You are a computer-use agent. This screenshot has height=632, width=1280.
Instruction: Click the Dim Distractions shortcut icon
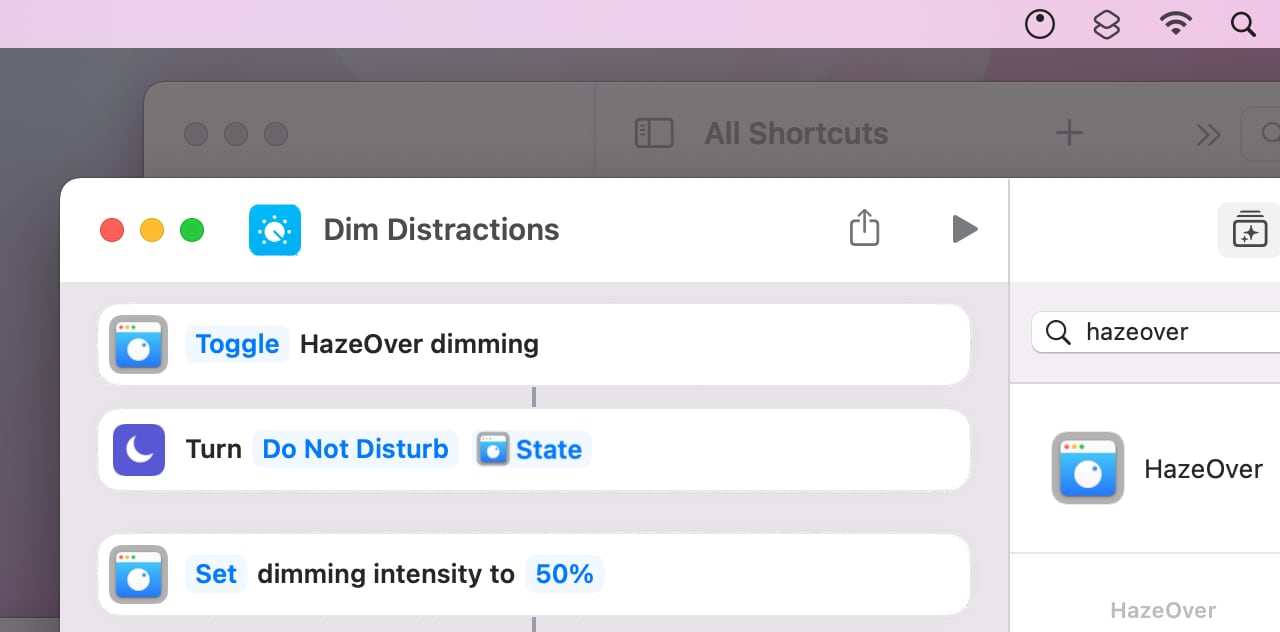274,229
